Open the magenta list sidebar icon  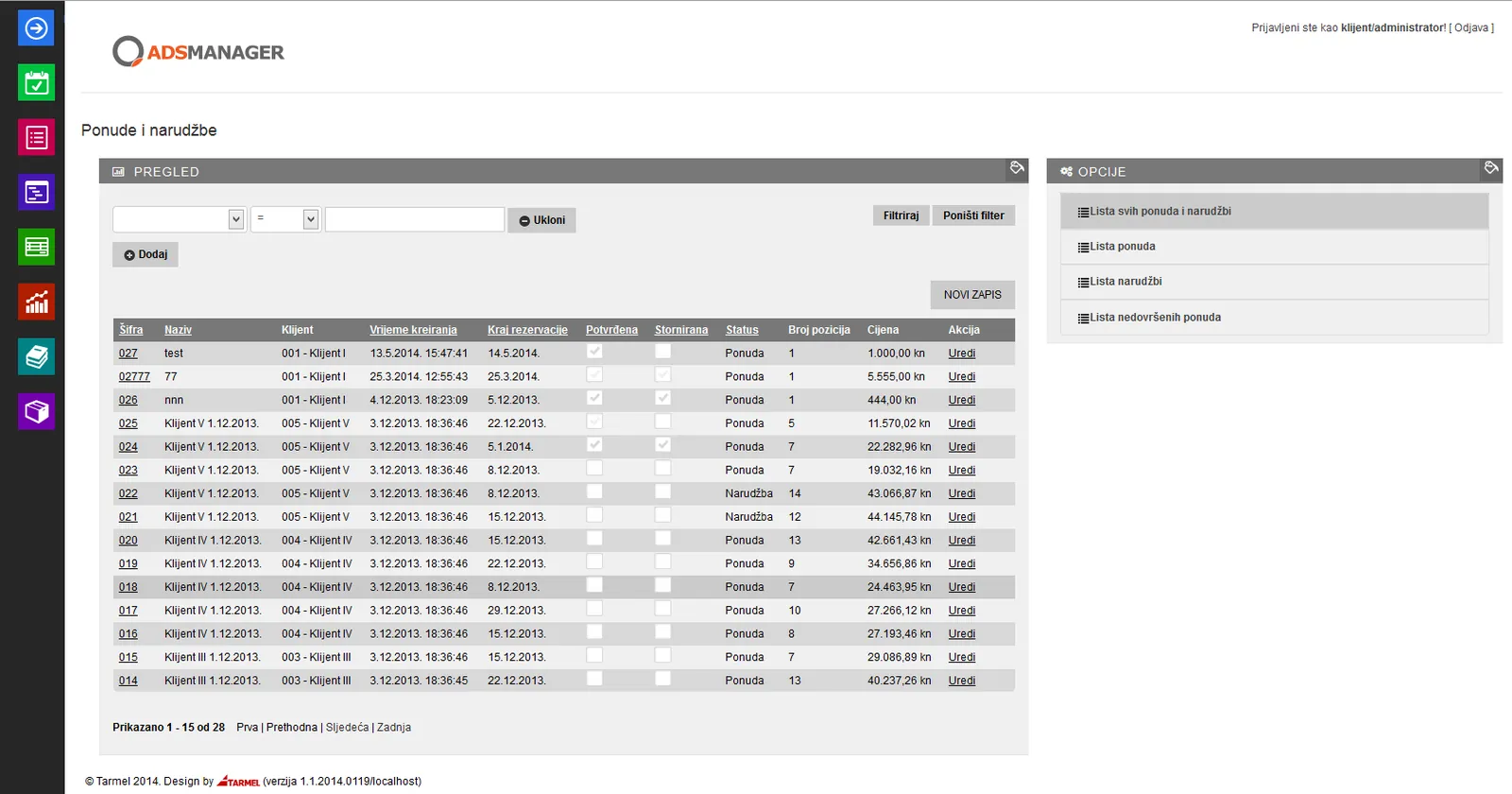click(x=36, y=138)
